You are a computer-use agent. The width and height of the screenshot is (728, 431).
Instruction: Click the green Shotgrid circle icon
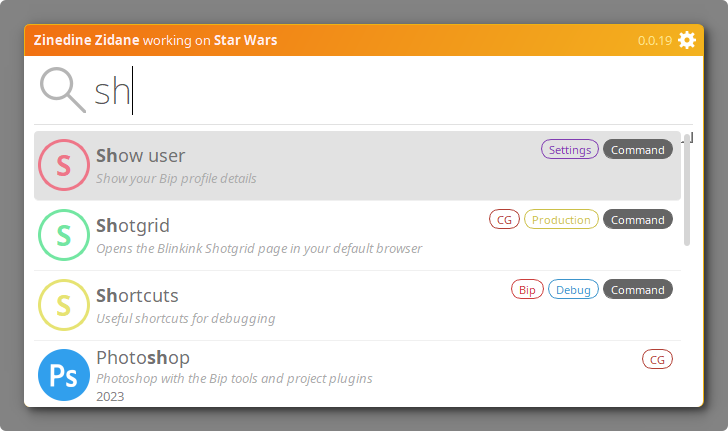click(63, 236)
